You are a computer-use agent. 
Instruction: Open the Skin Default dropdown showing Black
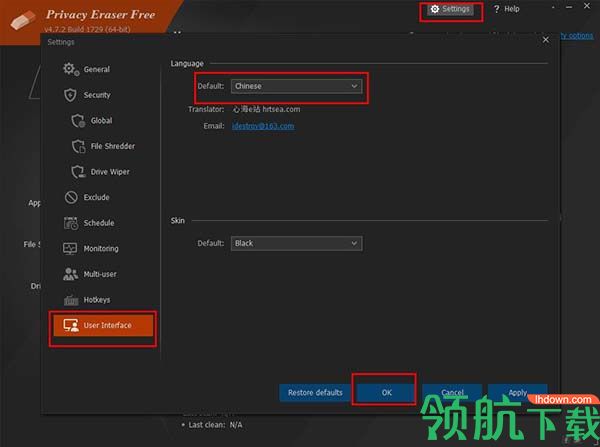(x=297, y=243)
